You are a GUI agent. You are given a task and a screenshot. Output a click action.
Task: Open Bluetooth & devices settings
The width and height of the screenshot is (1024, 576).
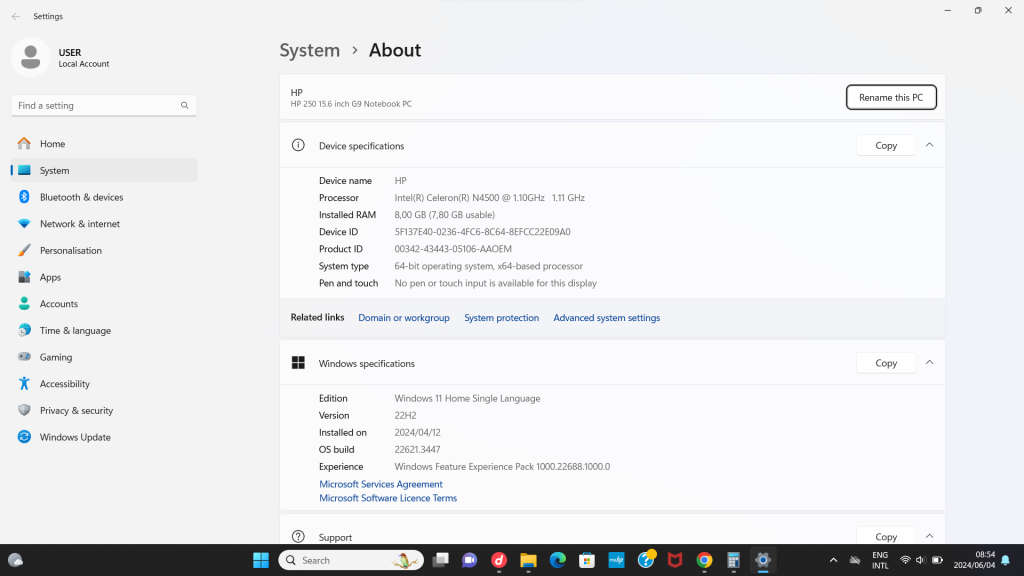tap(81, 197)
